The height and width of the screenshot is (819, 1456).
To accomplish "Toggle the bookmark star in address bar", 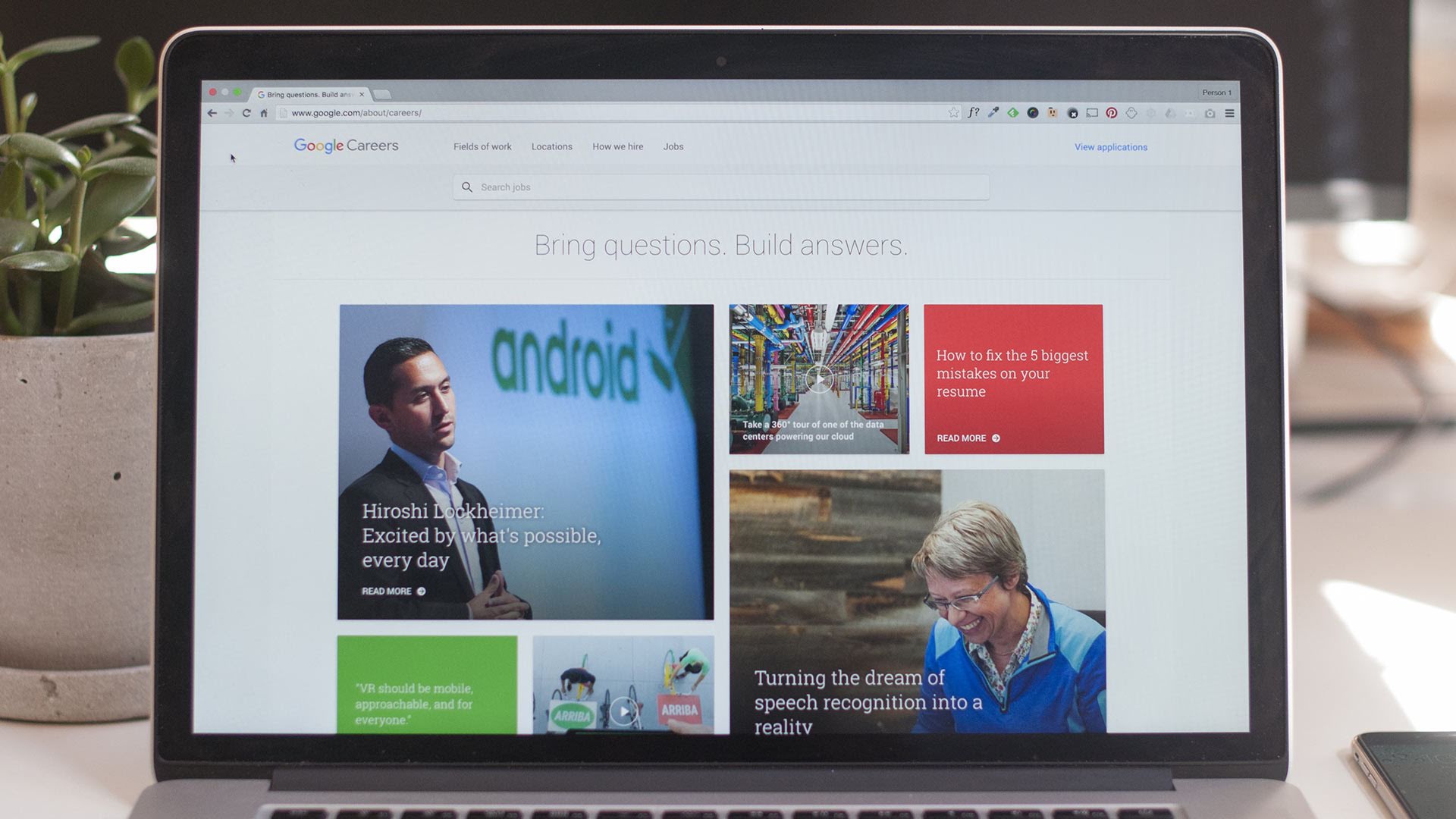I will (954, 112).
